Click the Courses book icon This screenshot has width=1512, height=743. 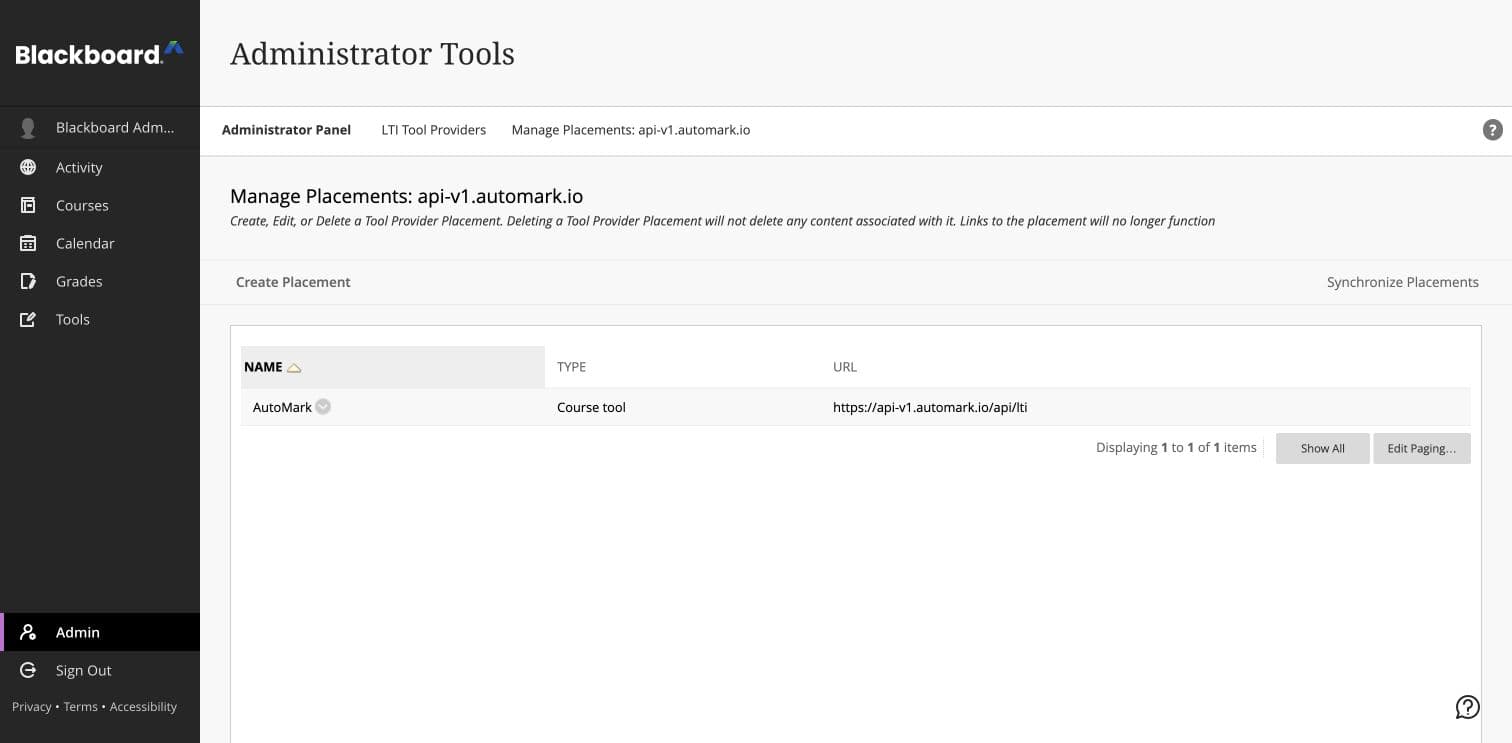click(28, 205)
